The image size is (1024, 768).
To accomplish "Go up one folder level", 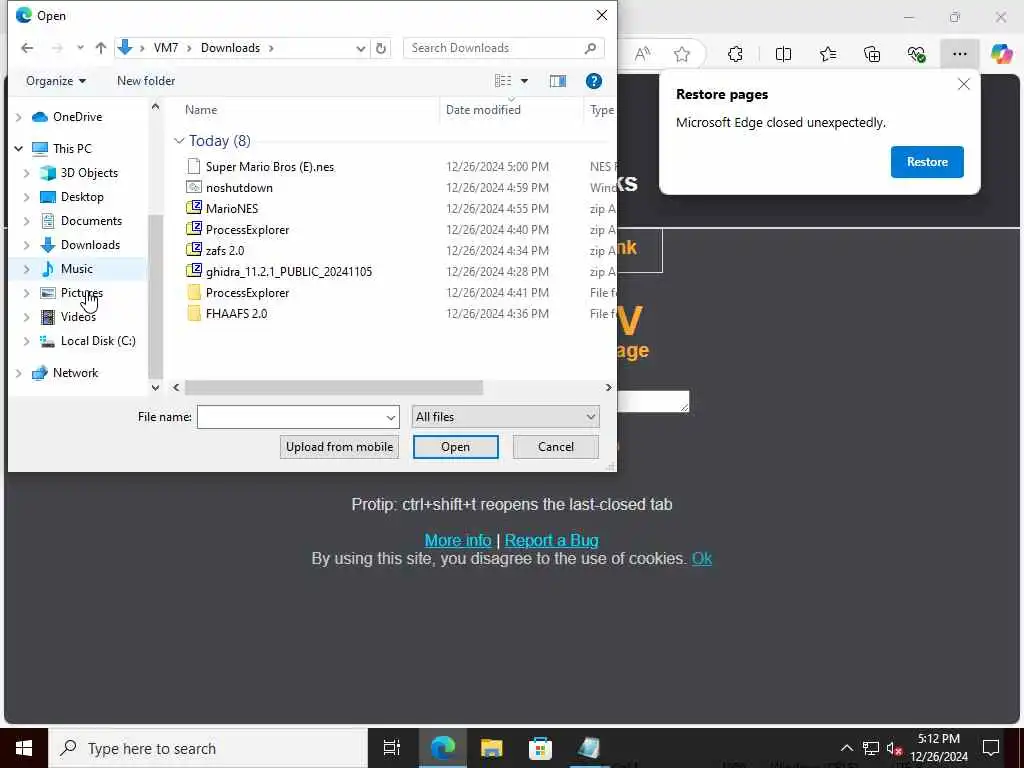I will pos(101,48).
